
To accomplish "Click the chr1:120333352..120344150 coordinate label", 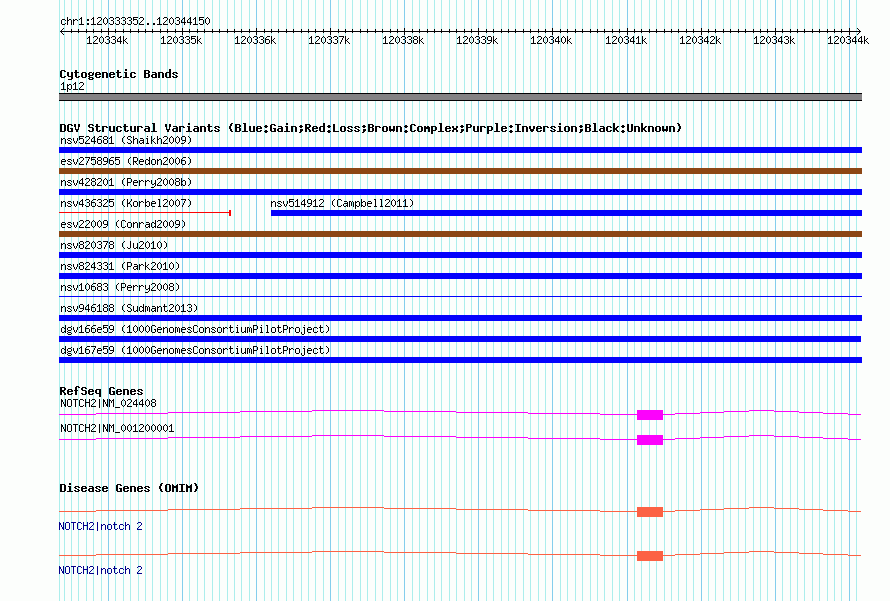I will [135, 21].
